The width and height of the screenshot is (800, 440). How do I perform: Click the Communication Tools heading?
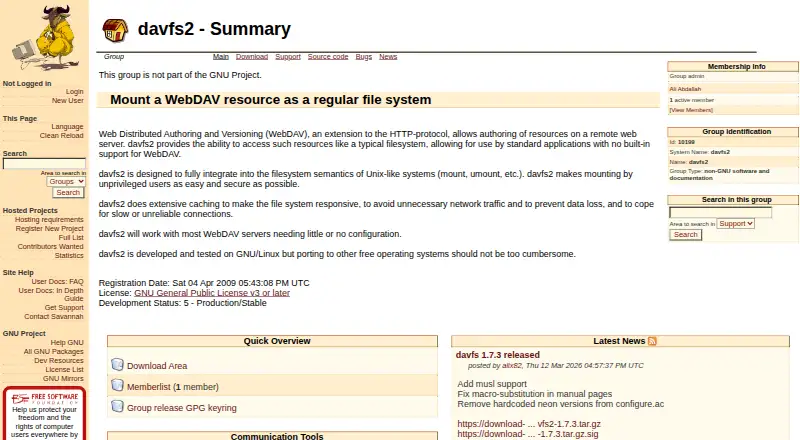coord(277,436)
